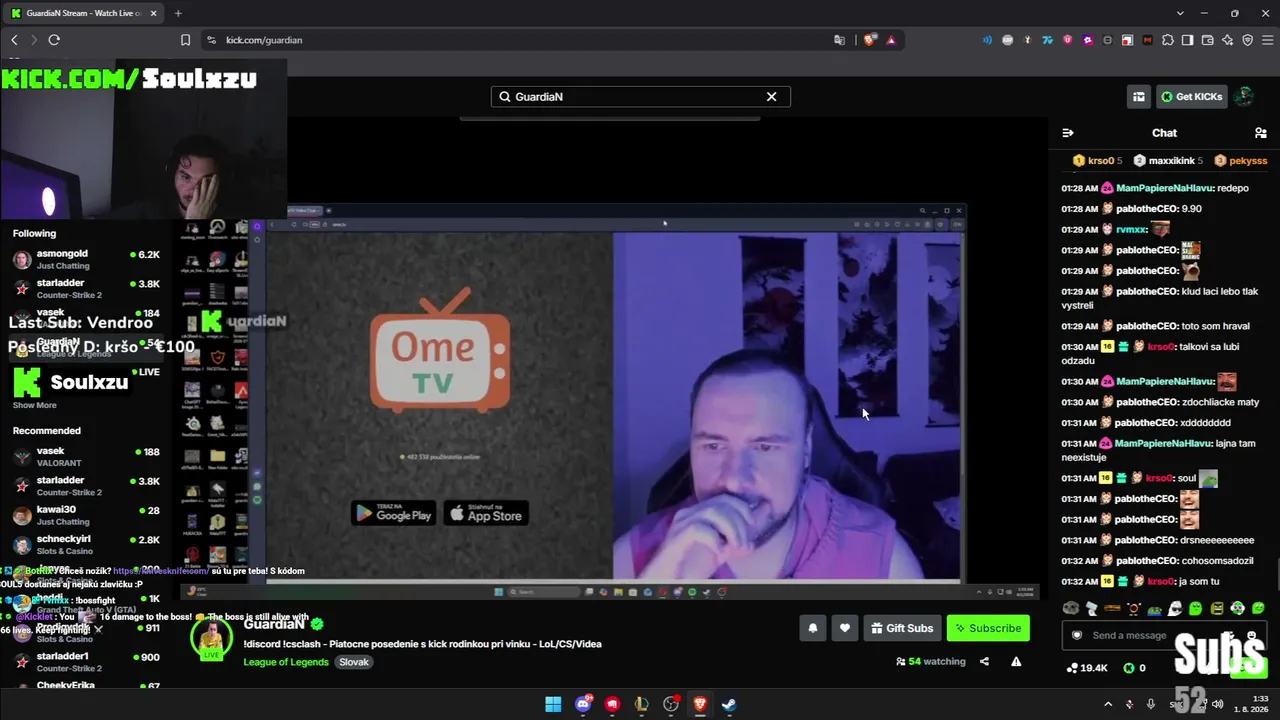The width and height of the screenshot is (1280, 720).
Task: Click the live video player
Action: [609, 360]
